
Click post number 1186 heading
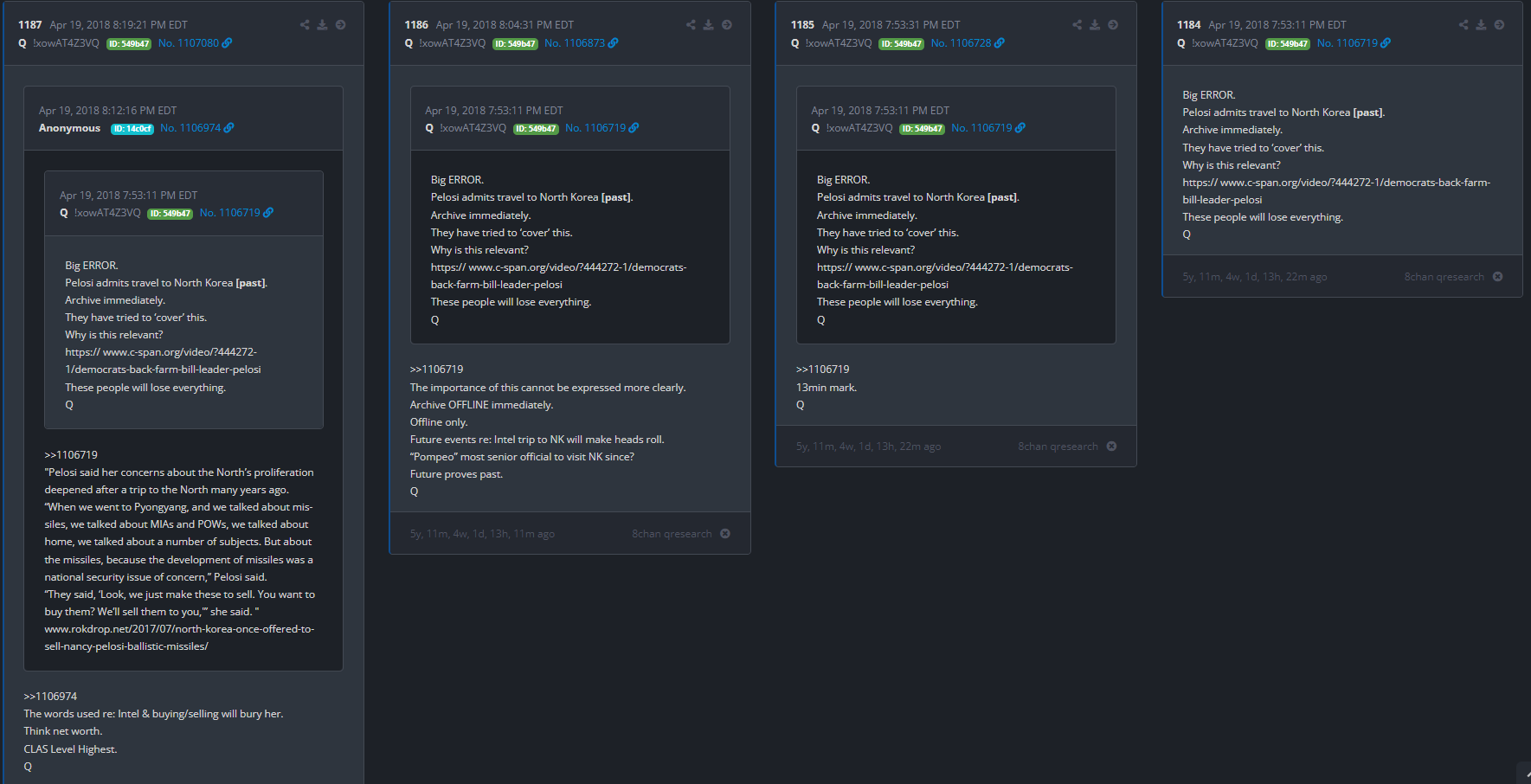[x=416, y=25]
